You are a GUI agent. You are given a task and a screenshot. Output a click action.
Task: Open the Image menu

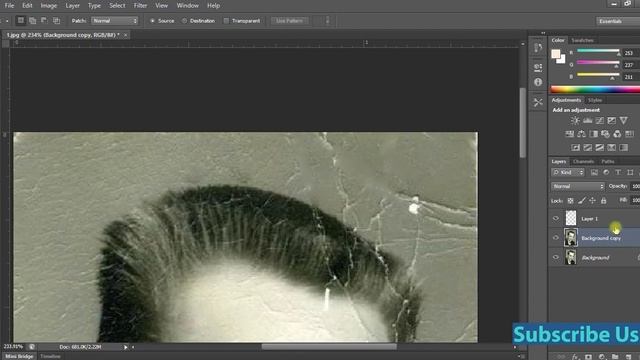coord(49,6)
